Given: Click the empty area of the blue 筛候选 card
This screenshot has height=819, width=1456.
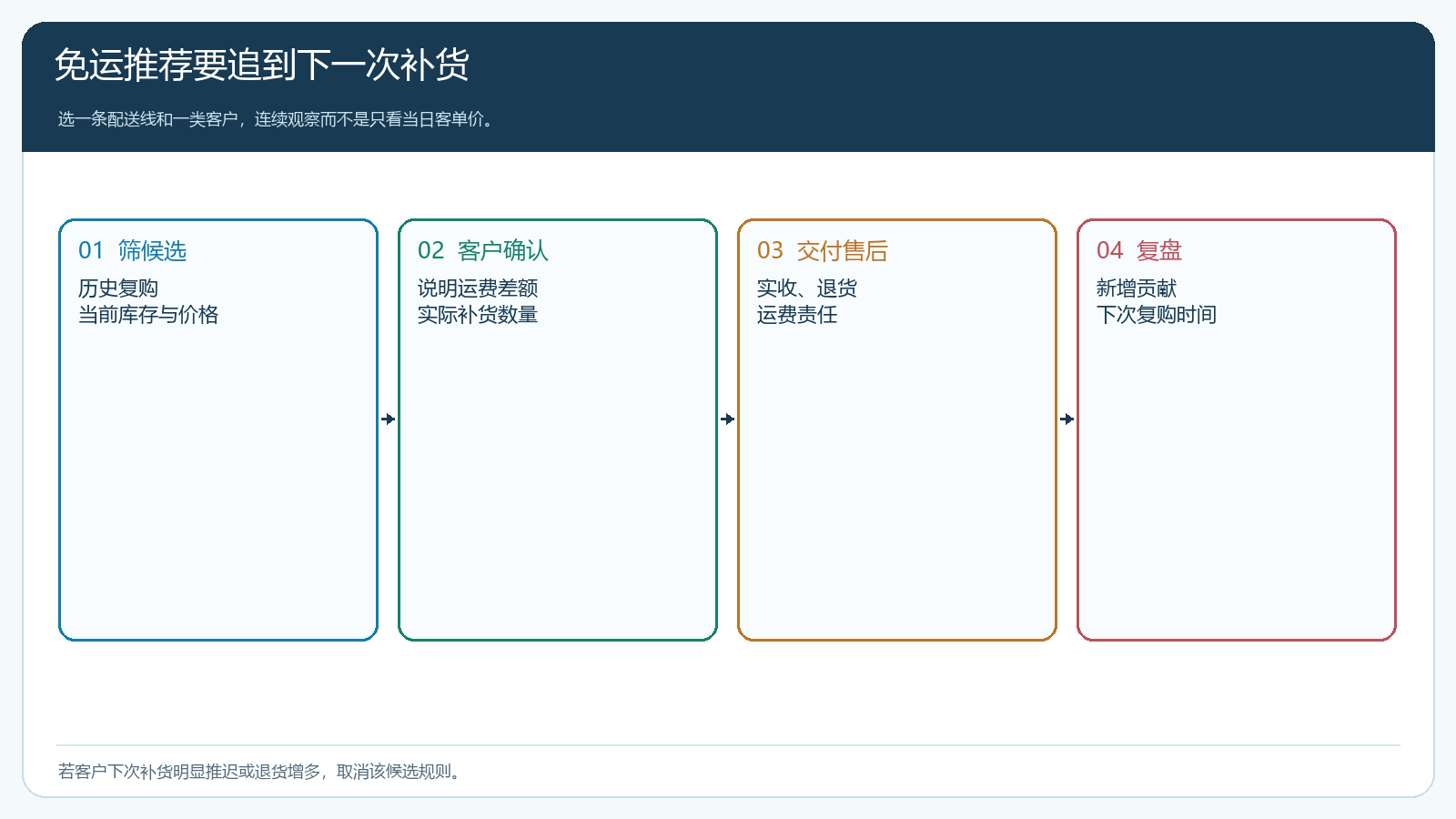Looking at the screenshot, I should click(218, 482).
